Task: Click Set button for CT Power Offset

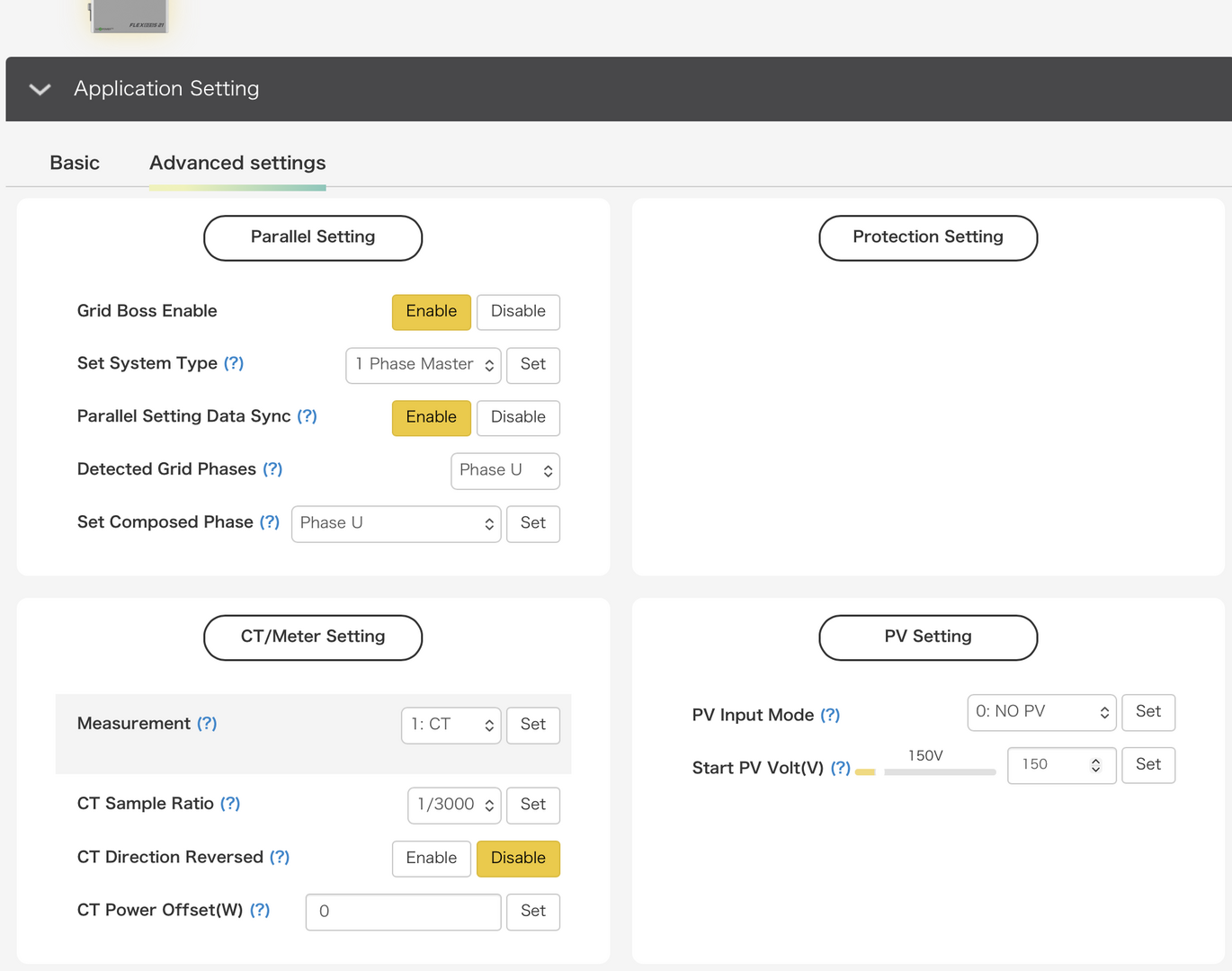Action: [x=532, y=912]
